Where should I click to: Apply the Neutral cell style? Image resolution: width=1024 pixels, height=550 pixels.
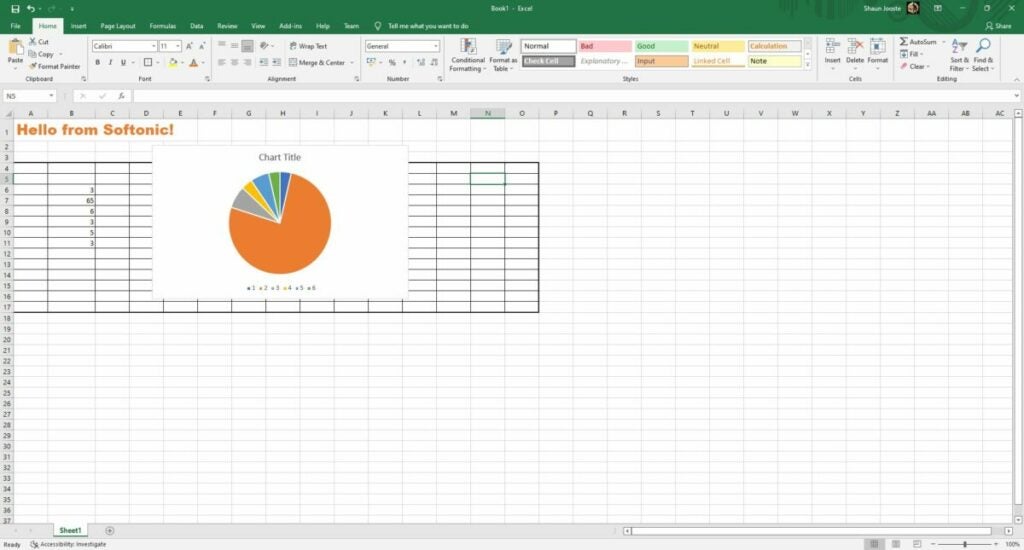[718, 46]
